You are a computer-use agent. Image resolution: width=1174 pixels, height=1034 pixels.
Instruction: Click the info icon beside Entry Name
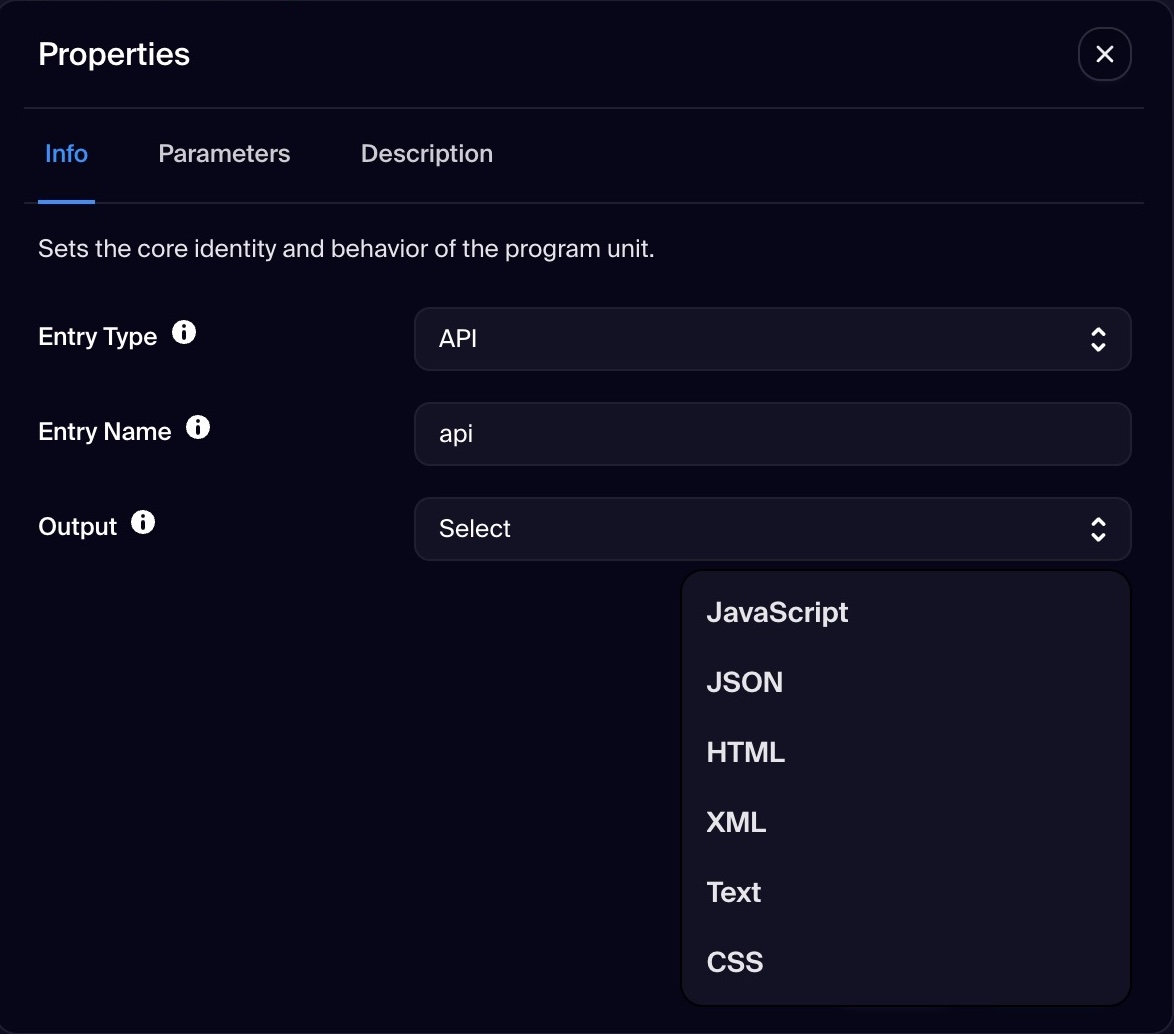[x=198, y=427]
